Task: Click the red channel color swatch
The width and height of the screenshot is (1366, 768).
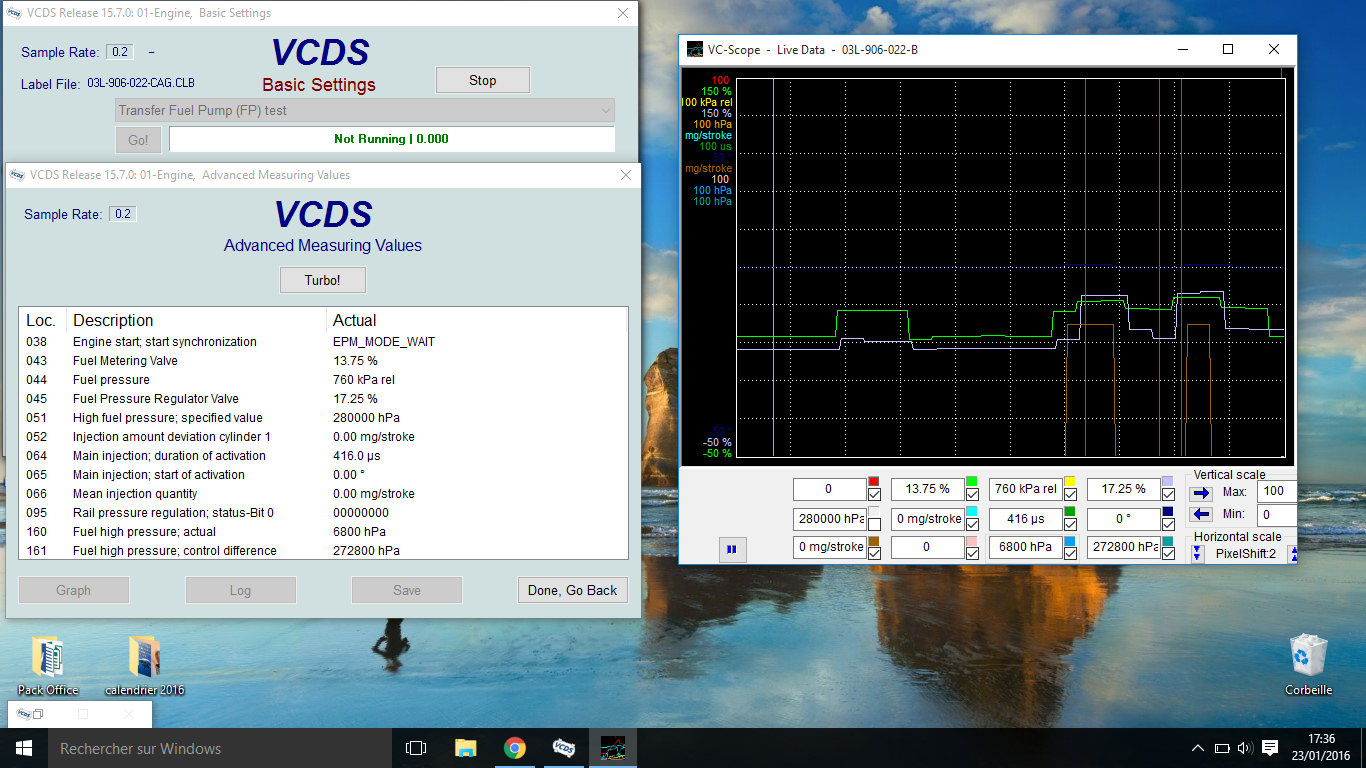Action: 874,482
